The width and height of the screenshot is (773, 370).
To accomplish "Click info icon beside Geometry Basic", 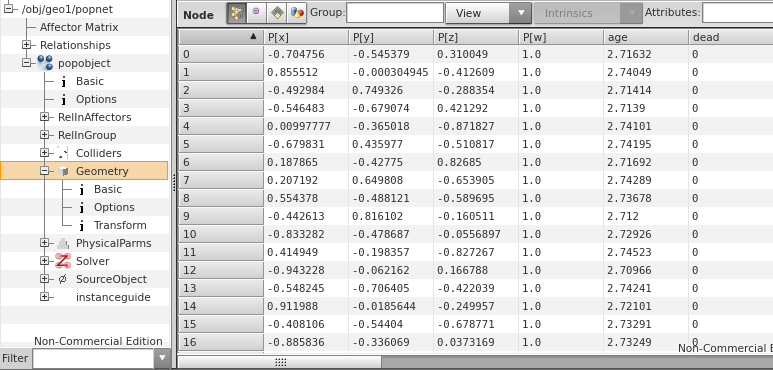I will point(81,190).
